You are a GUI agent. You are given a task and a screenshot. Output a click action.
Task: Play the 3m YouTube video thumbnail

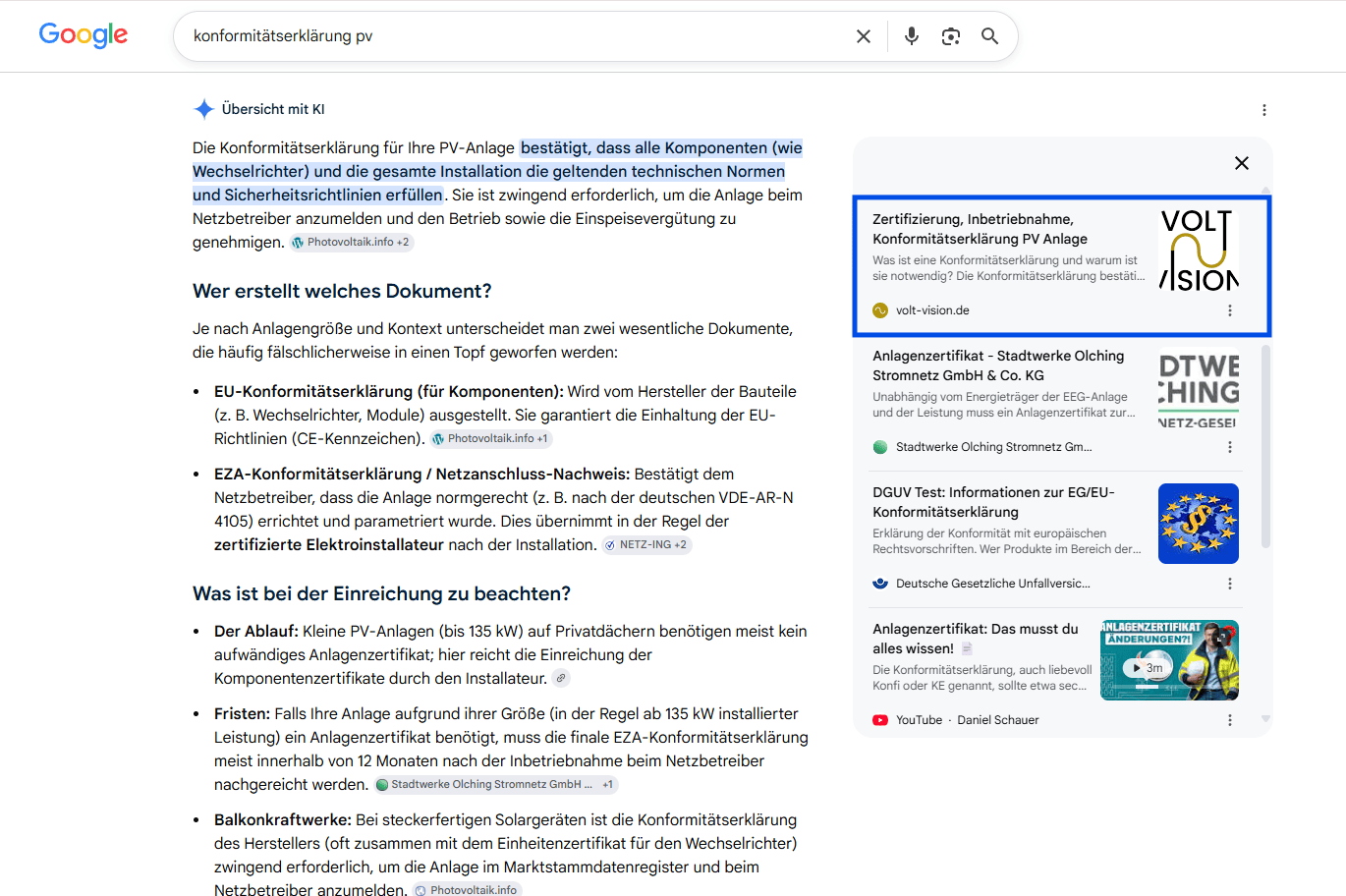[x=1169, y=660]
